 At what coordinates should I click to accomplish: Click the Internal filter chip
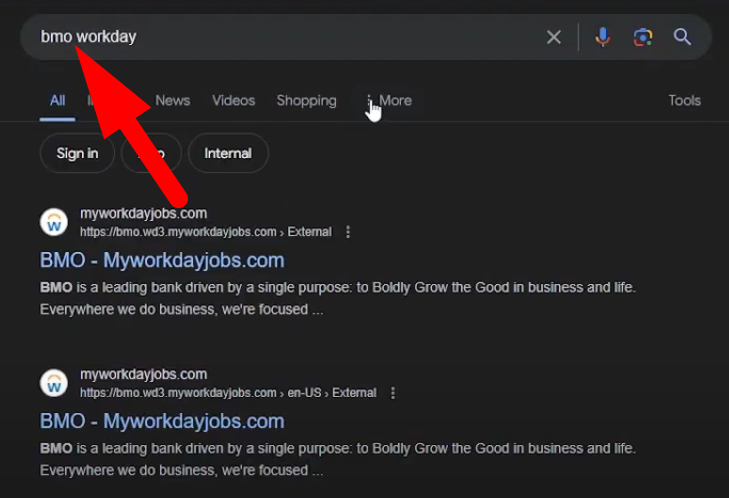click(228, 153)
